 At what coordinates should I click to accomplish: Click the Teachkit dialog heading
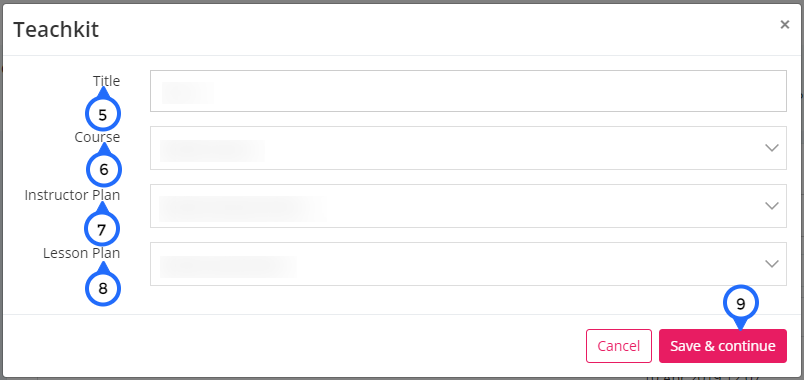(56, 30)
